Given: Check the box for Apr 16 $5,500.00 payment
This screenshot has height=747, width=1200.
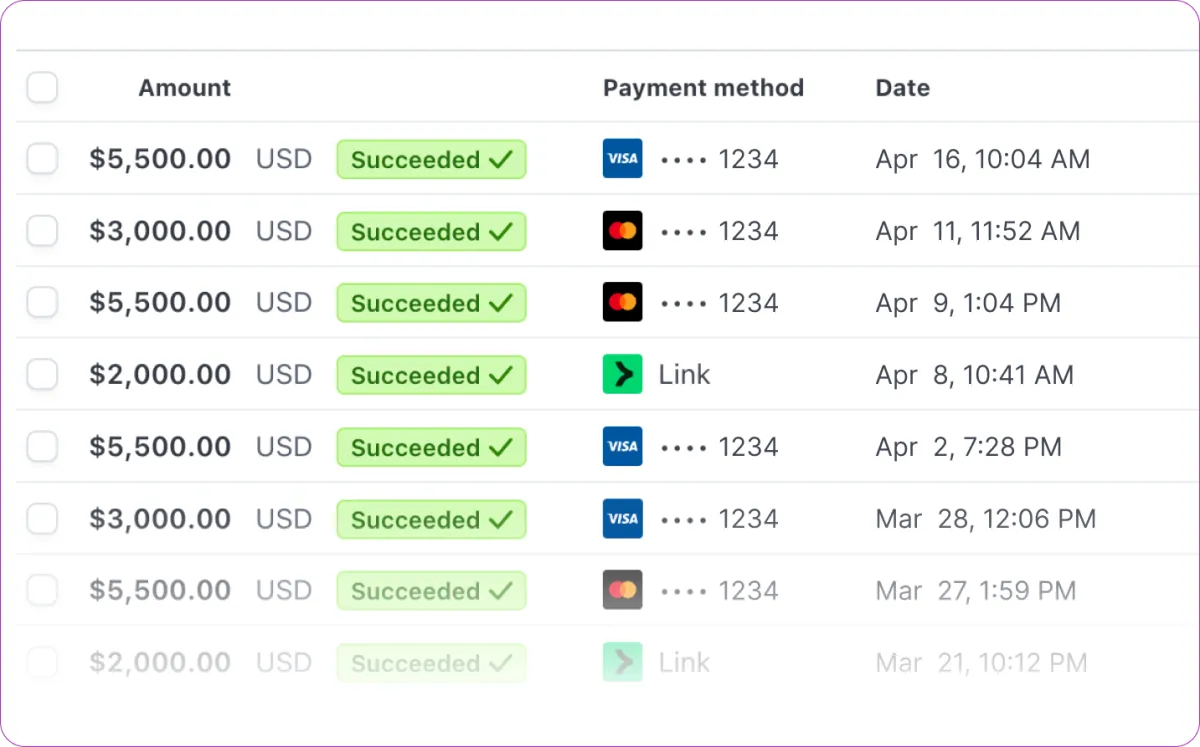Looking at the screenshot, I should click(x=42, y=159).
